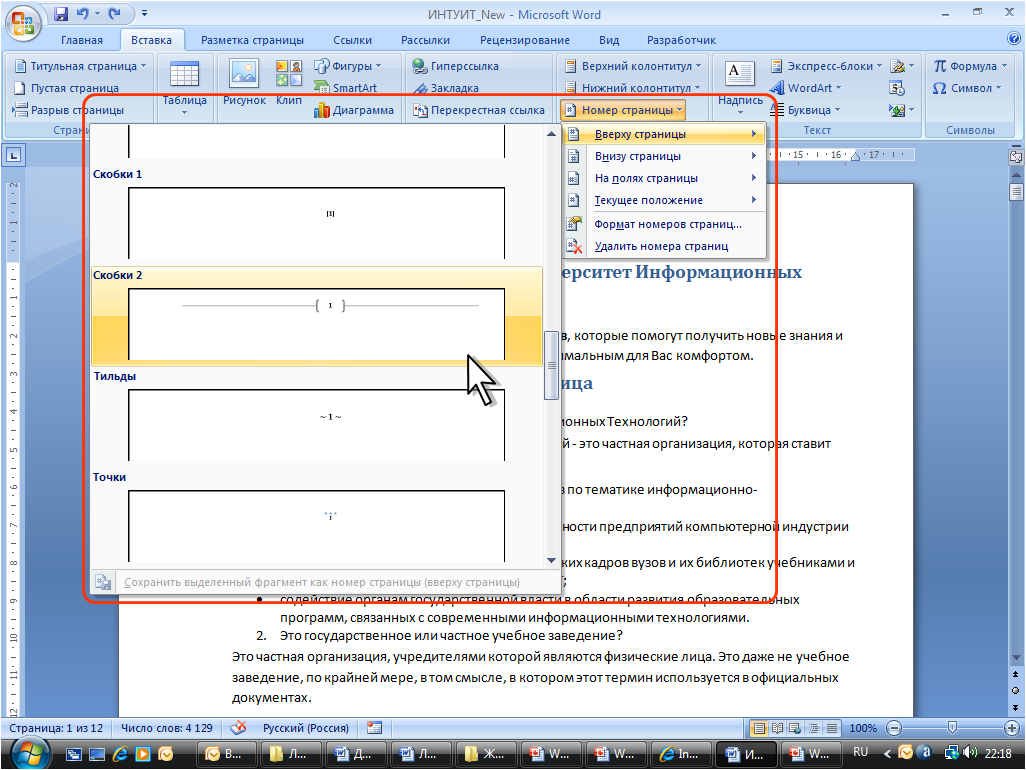This screenshot has width=1026, height=770.
Task: Insert SmartArt graphic
Action: click(x=345, y=88)
